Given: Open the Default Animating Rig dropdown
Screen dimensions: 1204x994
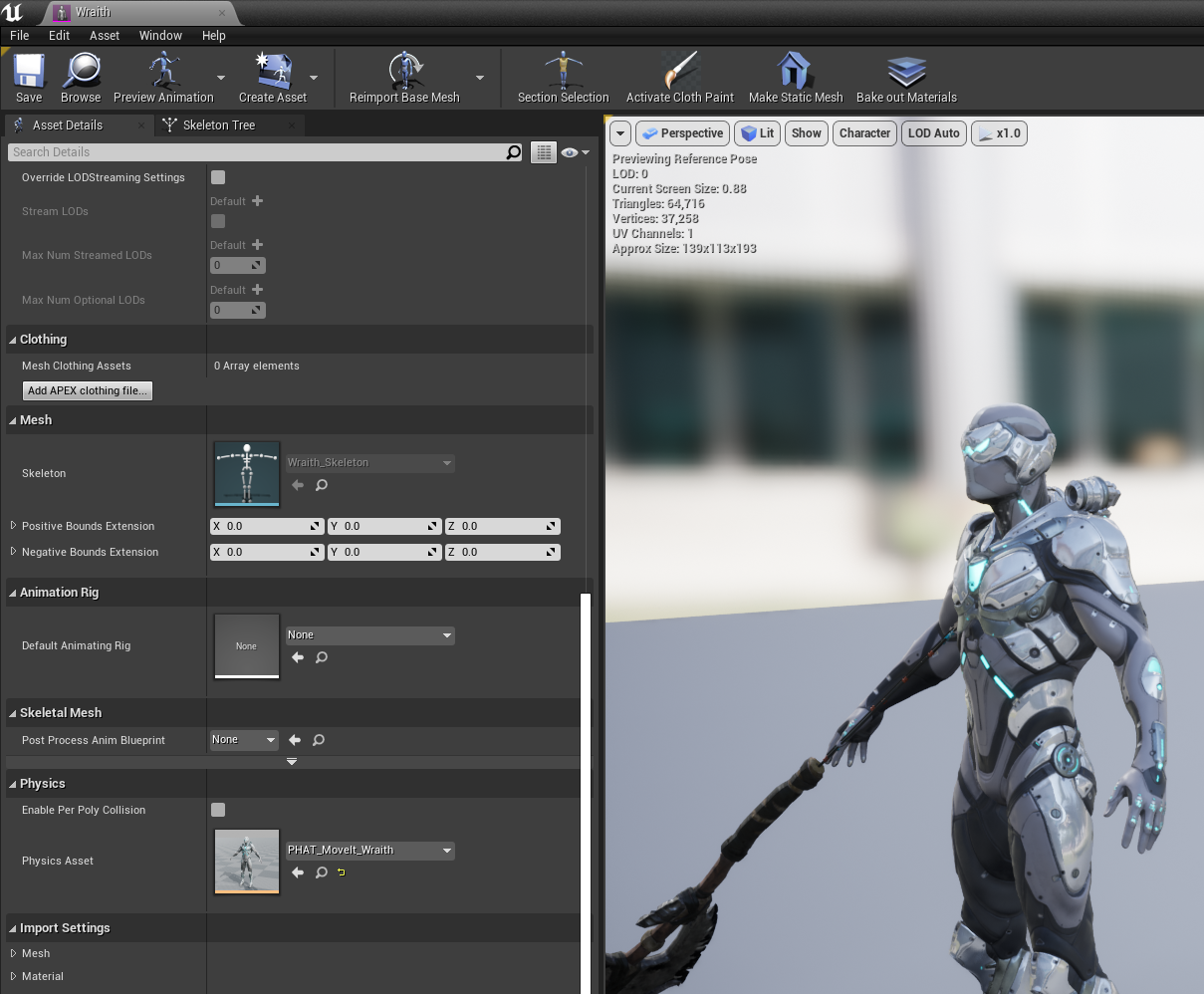Looking at the screenshot, I should pos(369,635).
